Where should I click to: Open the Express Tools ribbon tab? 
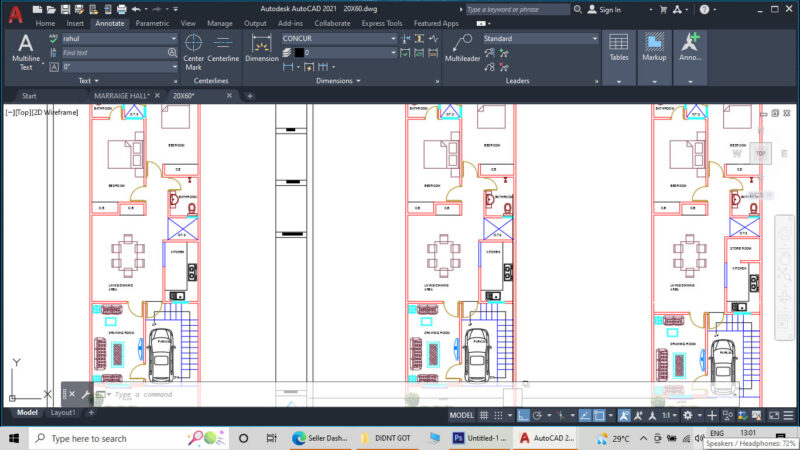(382, 23)
